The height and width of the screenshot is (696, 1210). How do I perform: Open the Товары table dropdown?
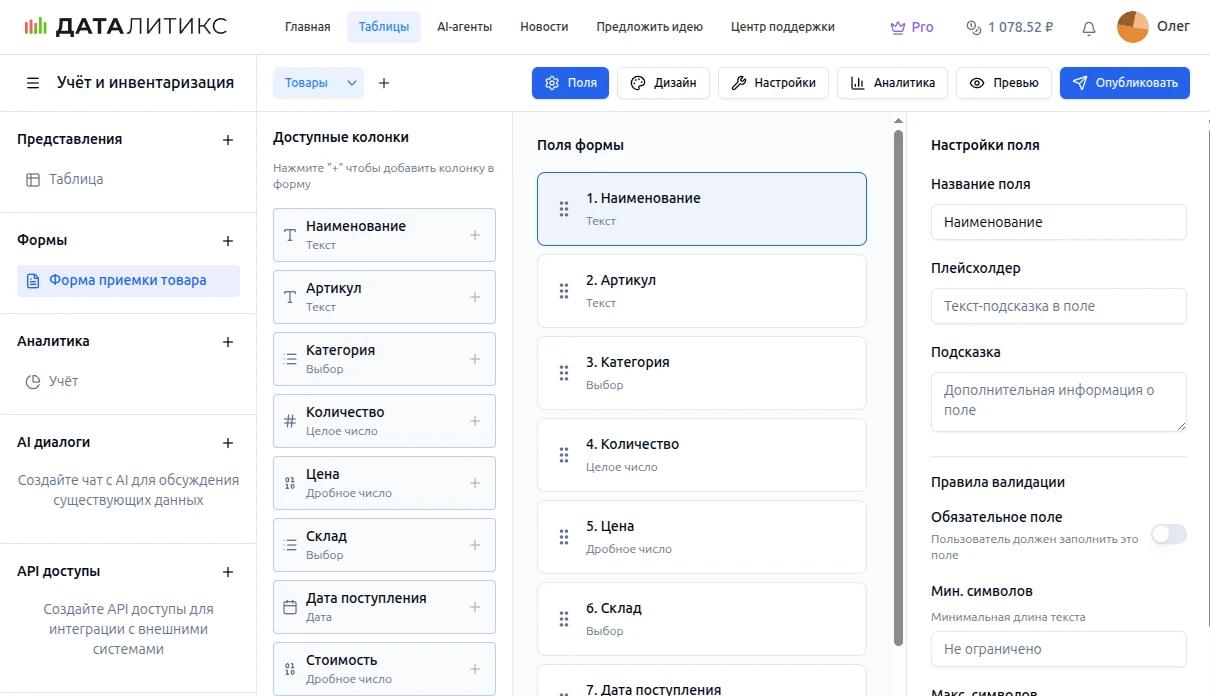point(352,83)
